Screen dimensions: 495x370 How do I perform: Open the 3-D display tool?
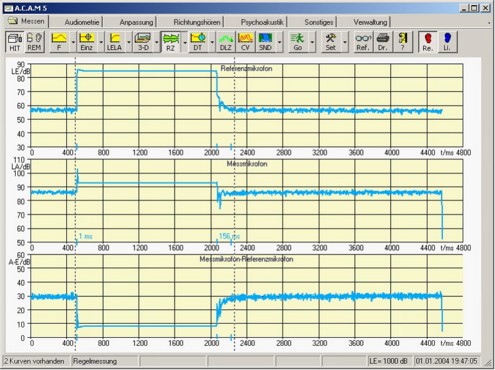click(x=143, y=42)
